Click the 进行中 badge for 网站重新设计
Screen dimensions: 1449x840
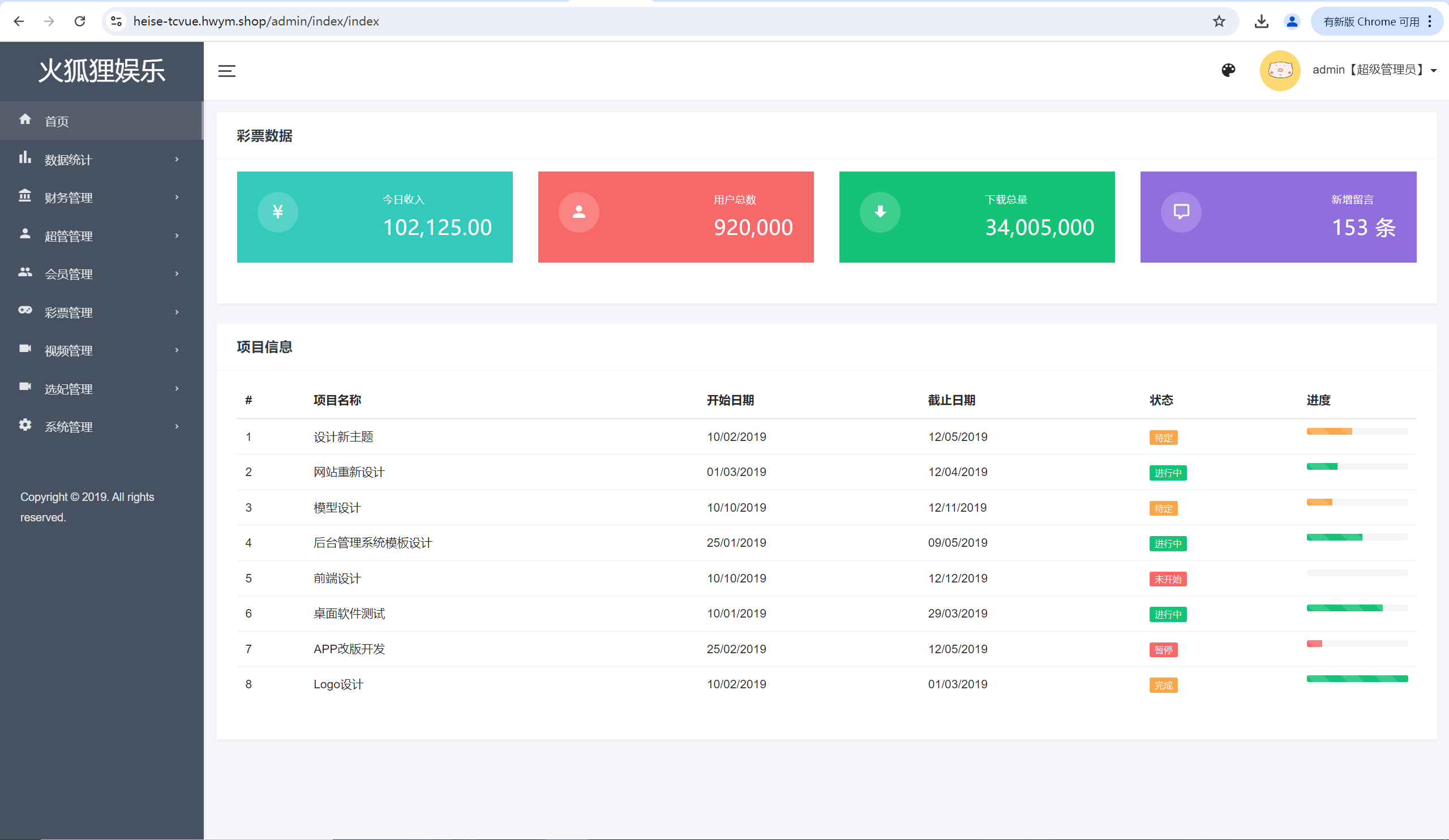pos(1167,473)
